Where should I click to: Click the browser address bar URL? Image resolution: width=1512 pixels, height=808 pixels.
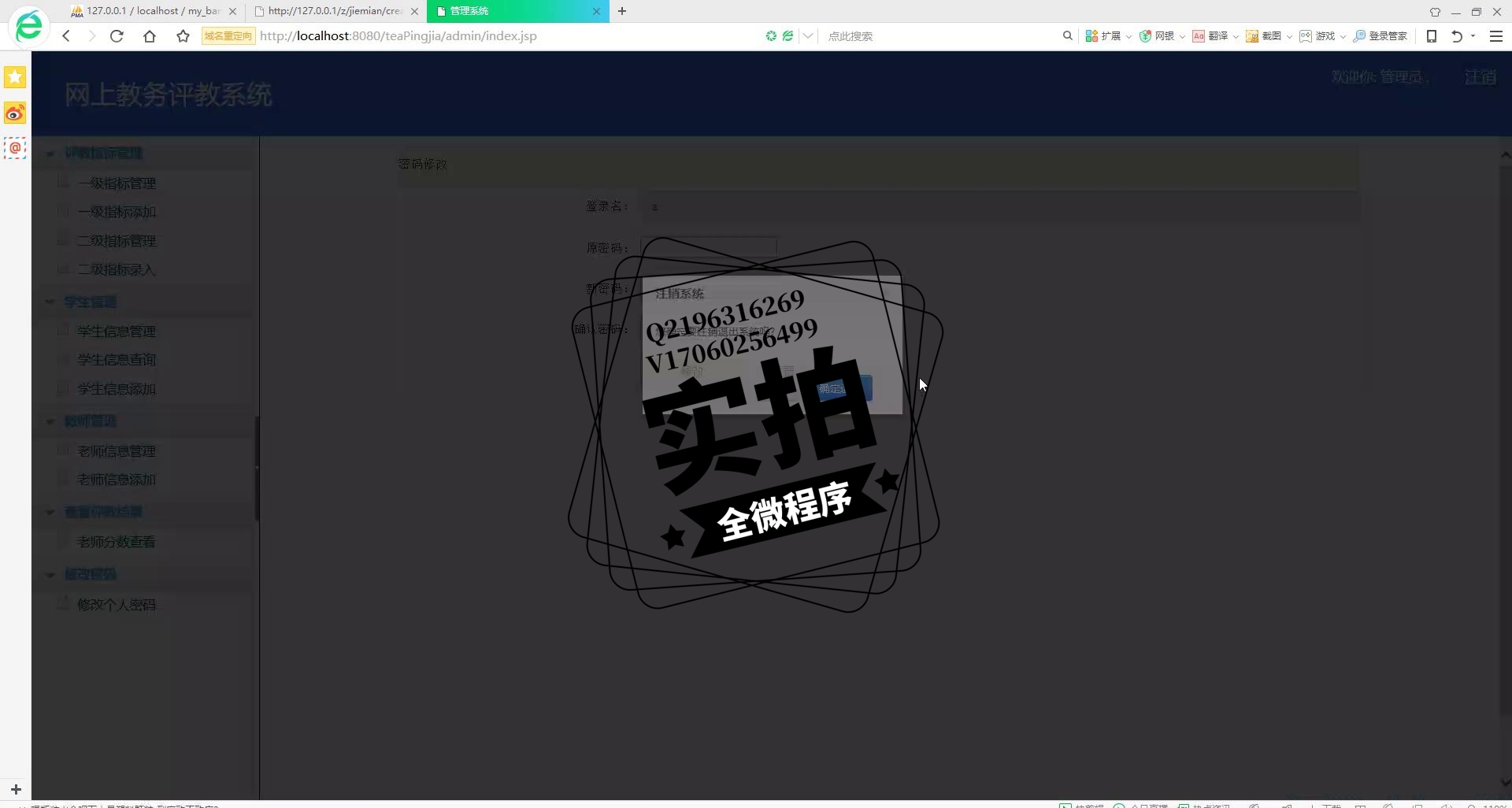[x=398, y=36]
